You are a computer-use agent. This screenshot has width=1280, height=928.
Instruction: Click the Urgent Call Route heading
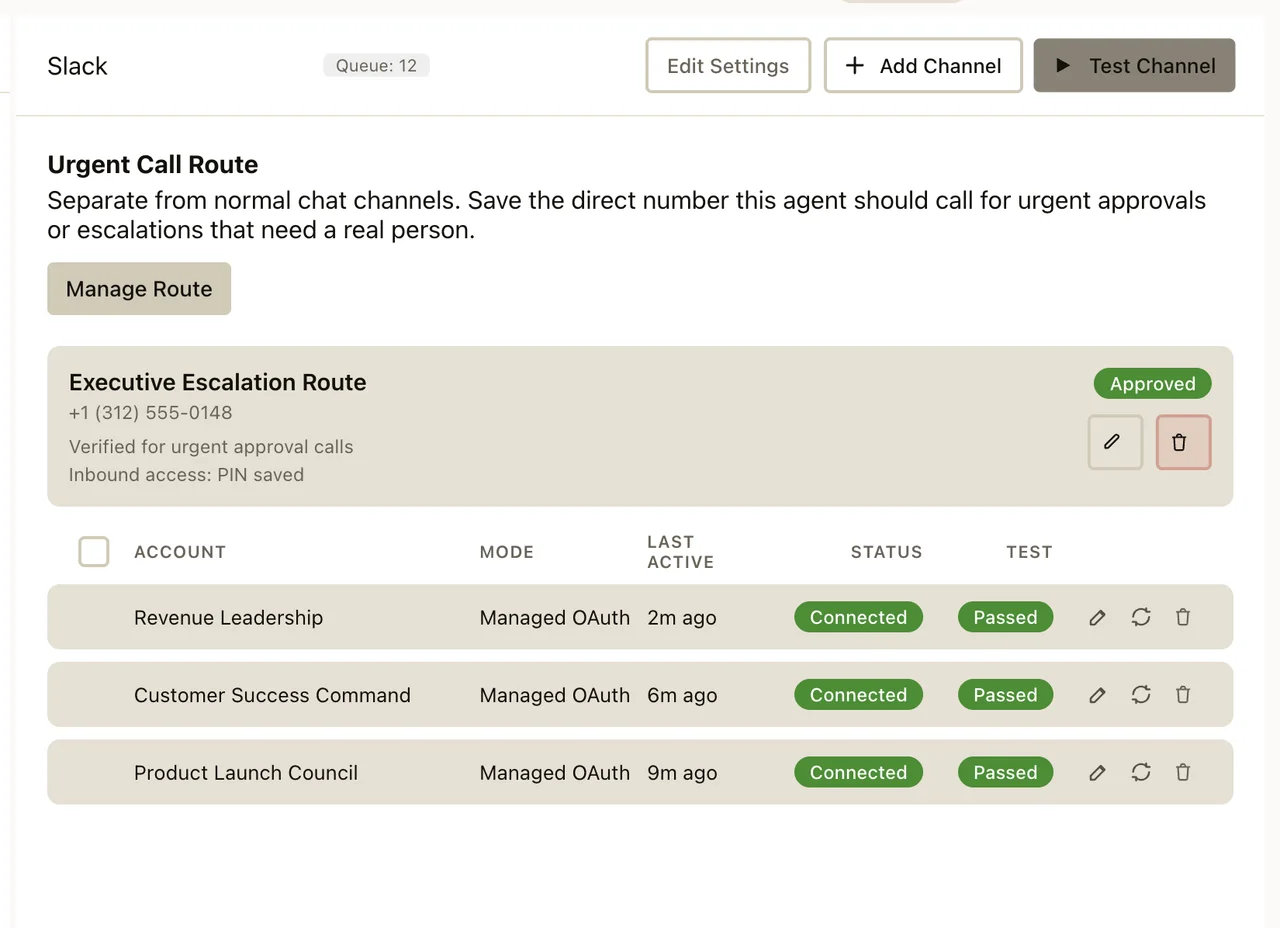point(153,165)
